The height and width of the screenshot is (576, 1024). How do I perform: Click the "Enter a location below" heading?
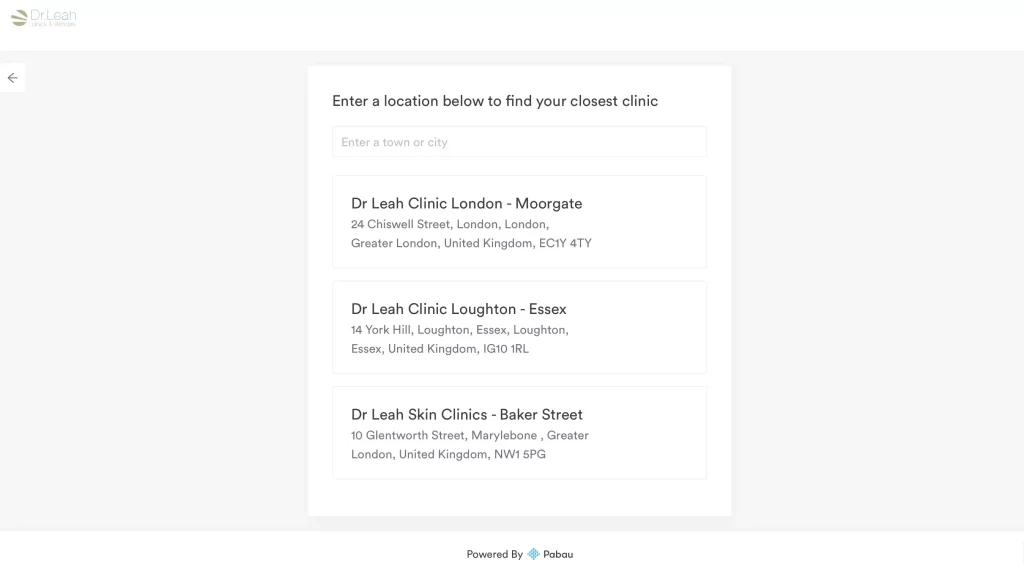pos(495,101)
